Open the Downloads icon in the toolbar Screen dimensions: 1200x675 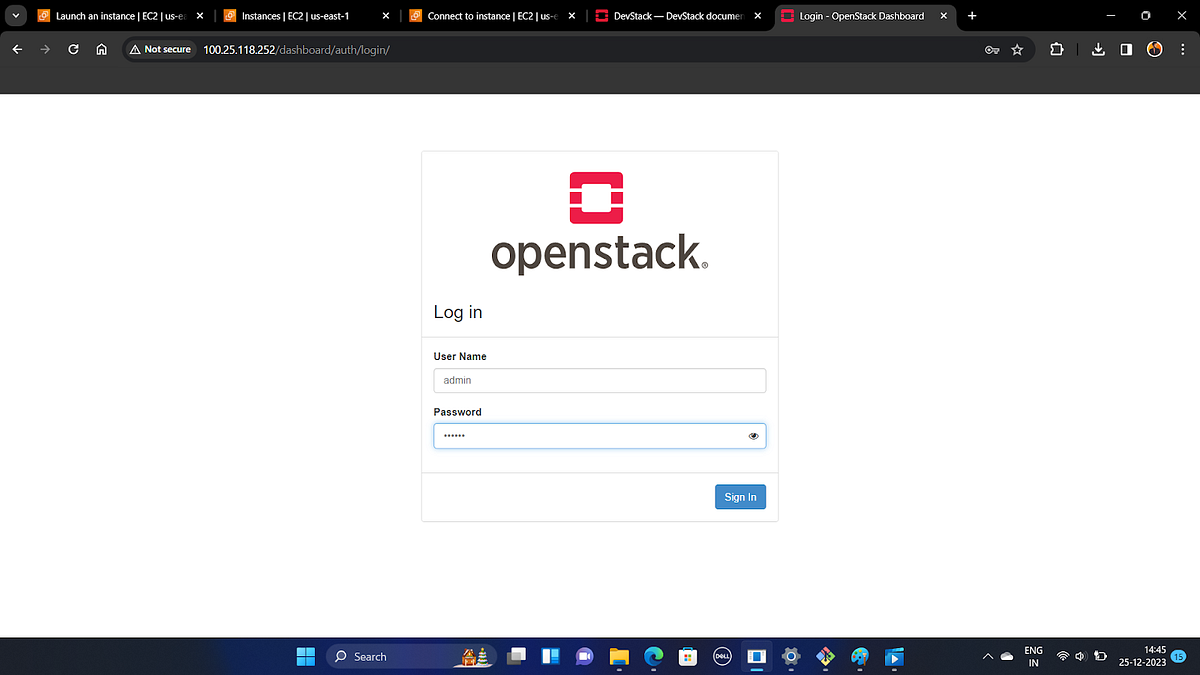[1097, 49]
